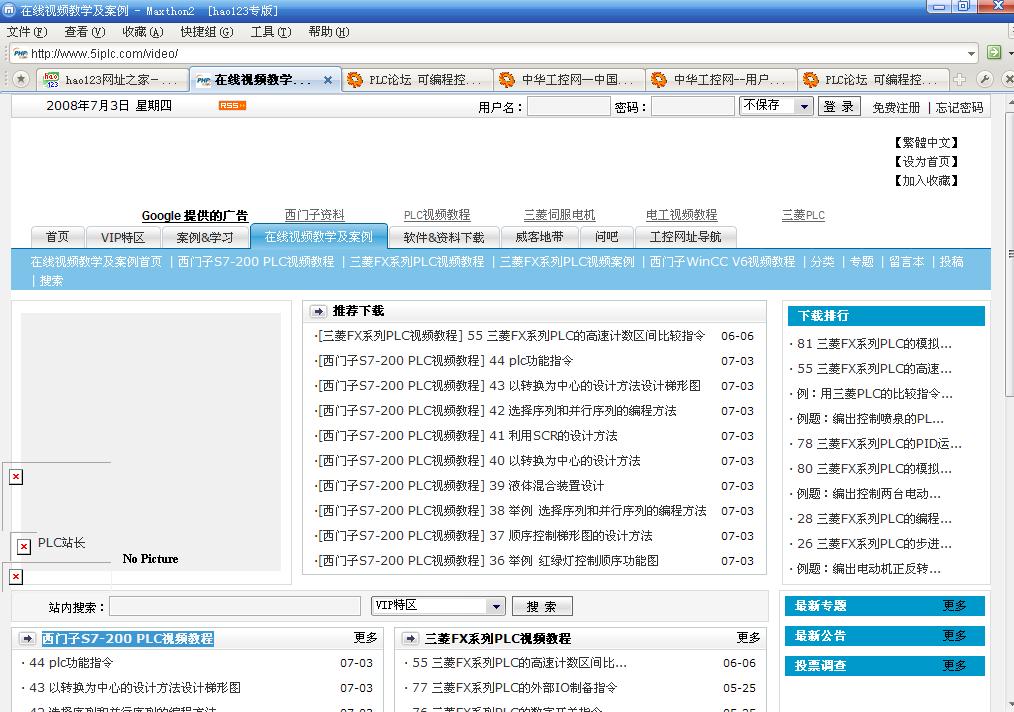Image resolution: width=1014 pixels, height=712 pixels.
Task: Click the 加入收藏 link
Action: tap(926, 180)
